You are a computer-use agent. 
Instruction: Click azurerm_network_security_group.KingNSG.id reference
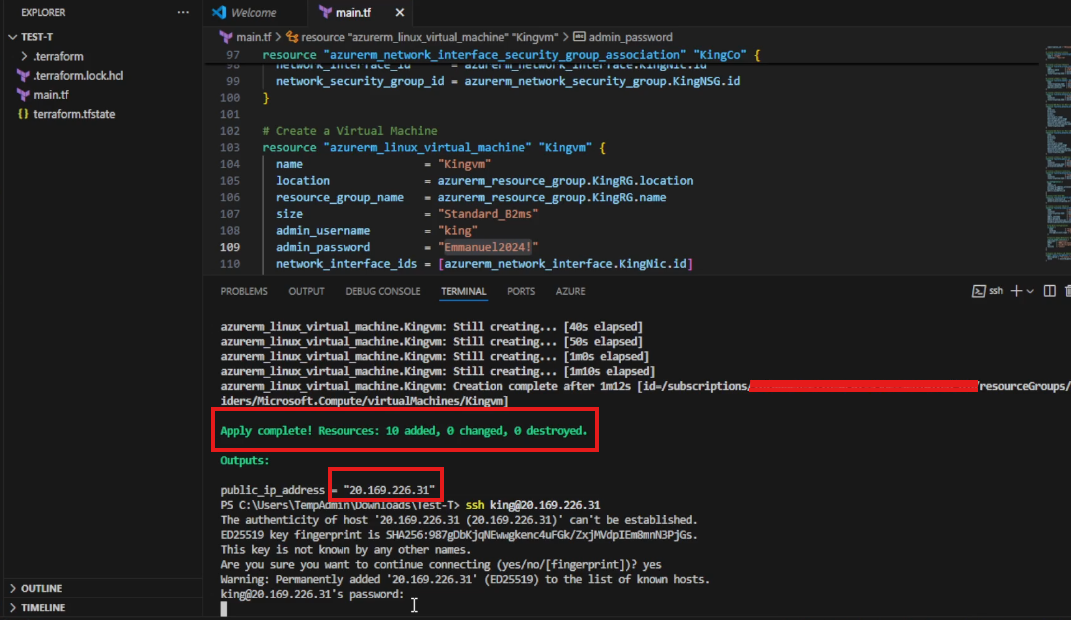pos(602,81)
